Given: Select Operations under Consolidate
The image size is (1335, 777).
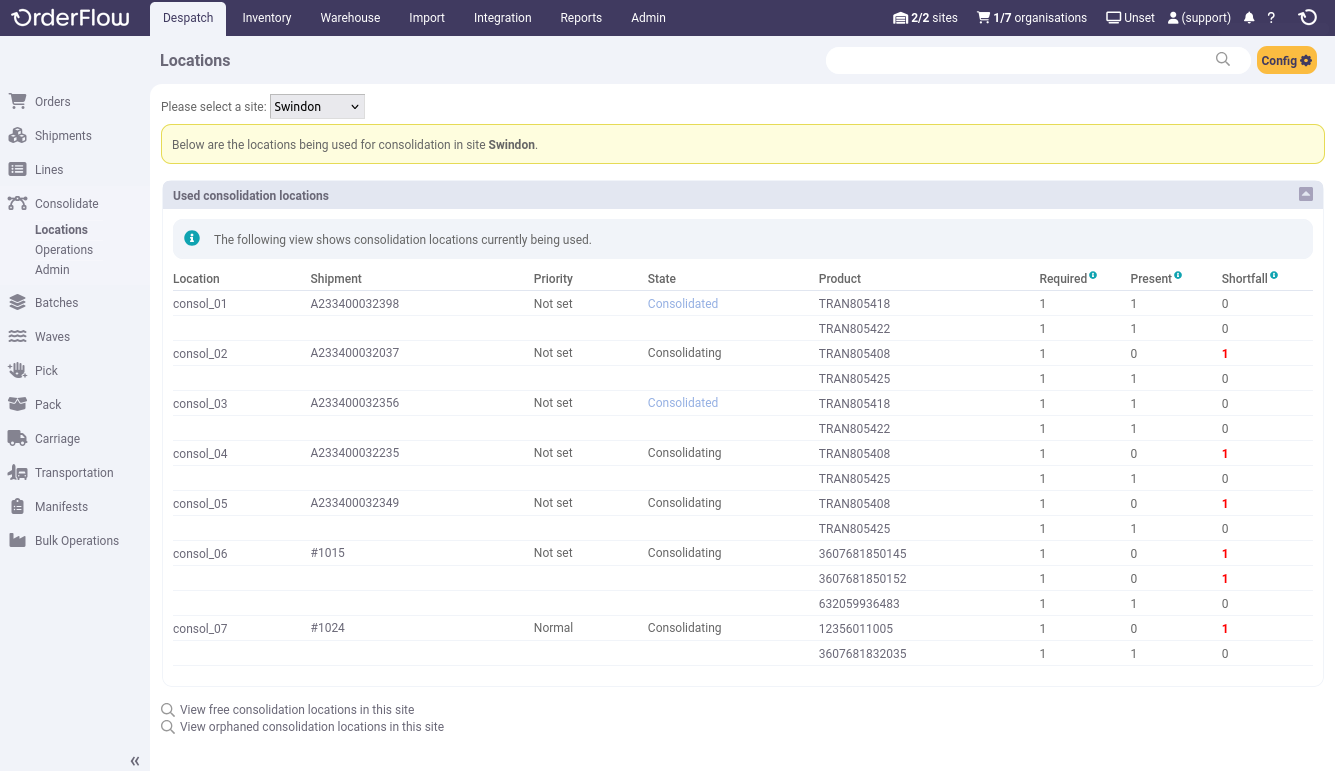Looking at the screenshot, I should click(x=64, y=250).
